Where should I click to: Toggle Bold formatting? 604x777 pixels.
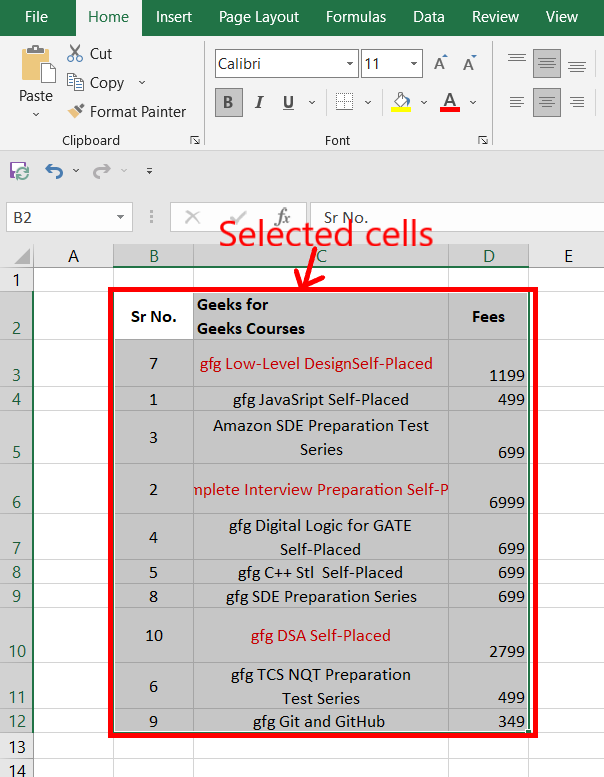coord(228,102)
